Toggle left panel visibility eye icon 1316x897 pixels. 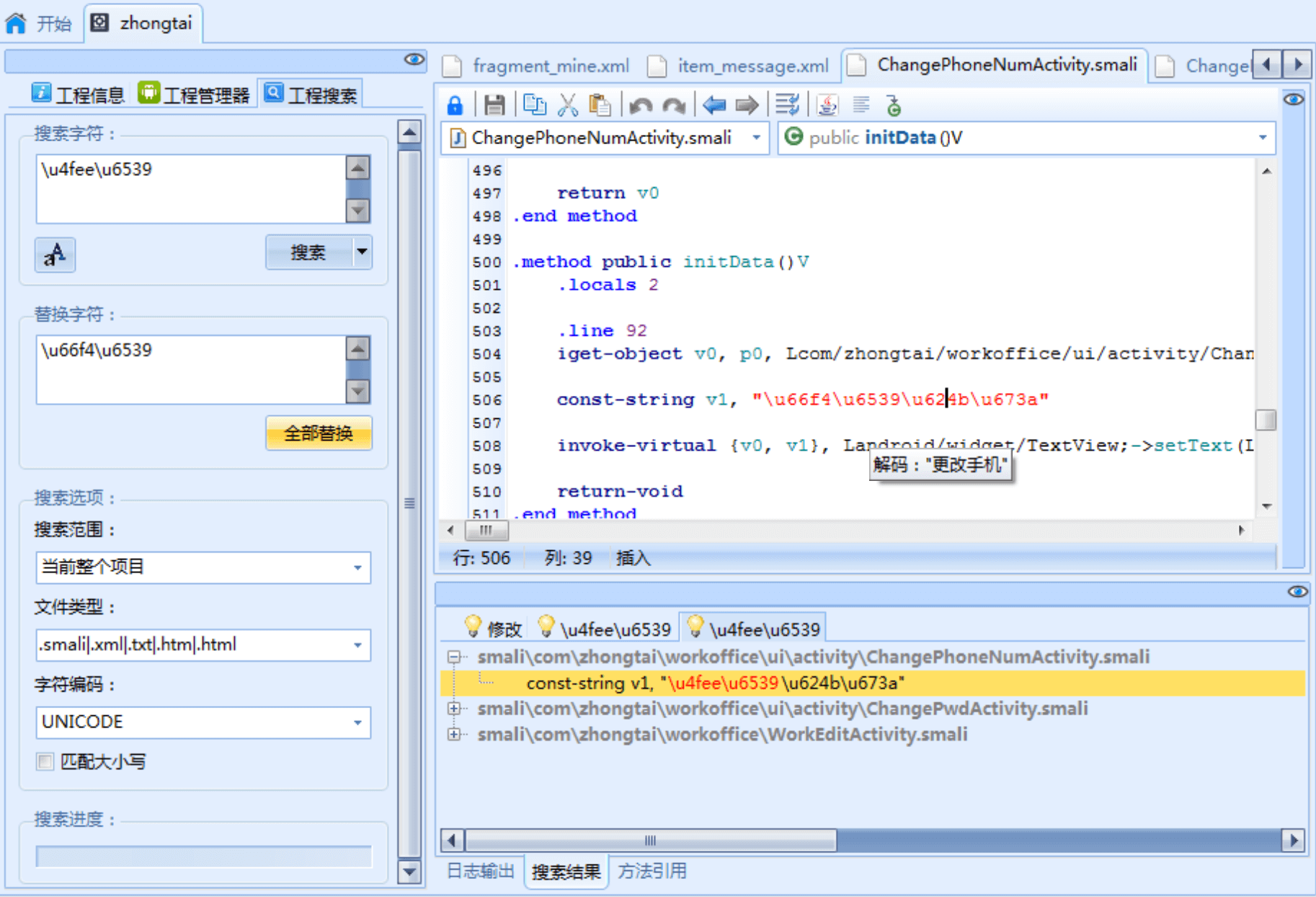(x=414, y=59)
